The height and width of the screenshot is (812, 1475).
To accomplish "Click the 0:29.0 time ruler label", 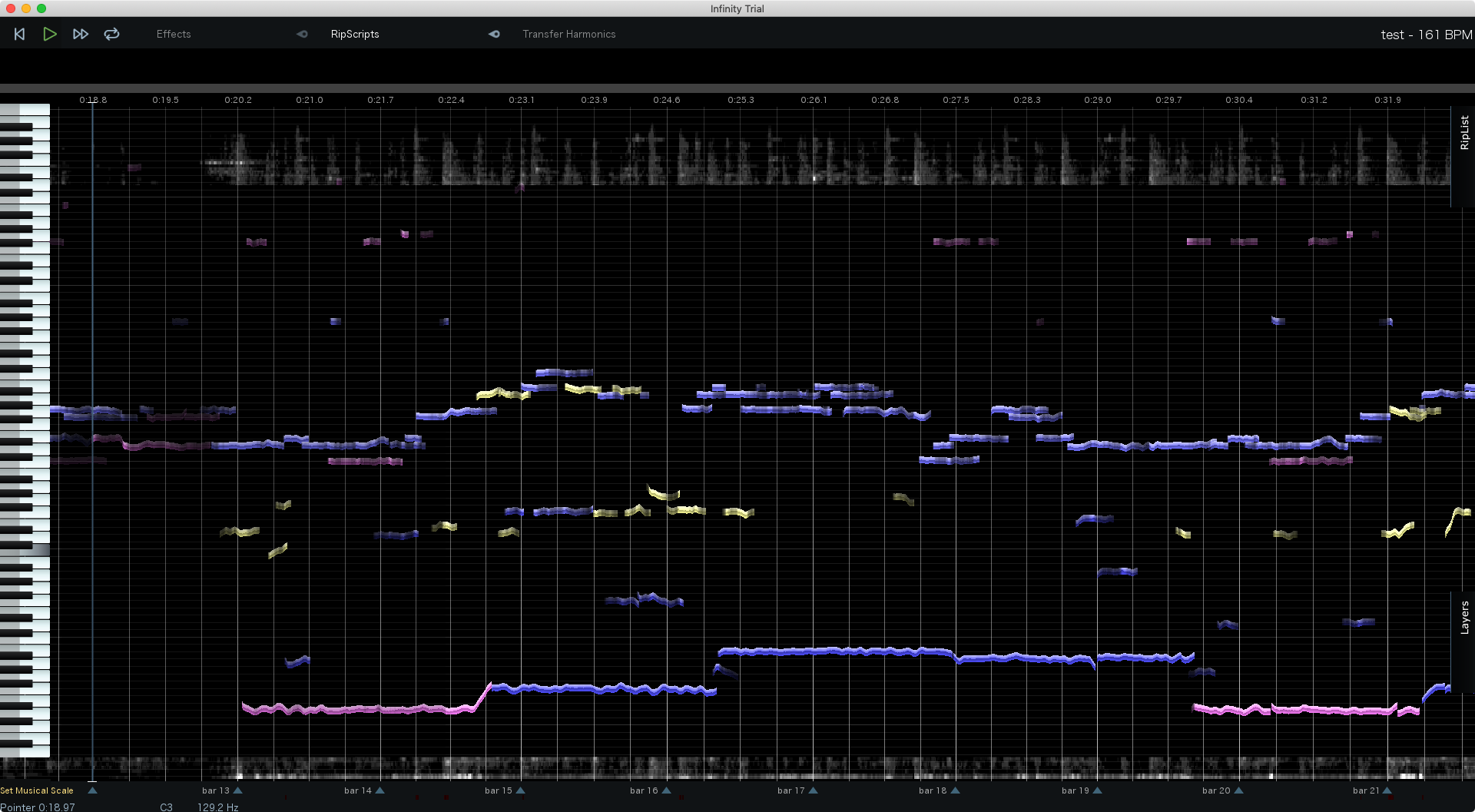I will (1097, 100).
